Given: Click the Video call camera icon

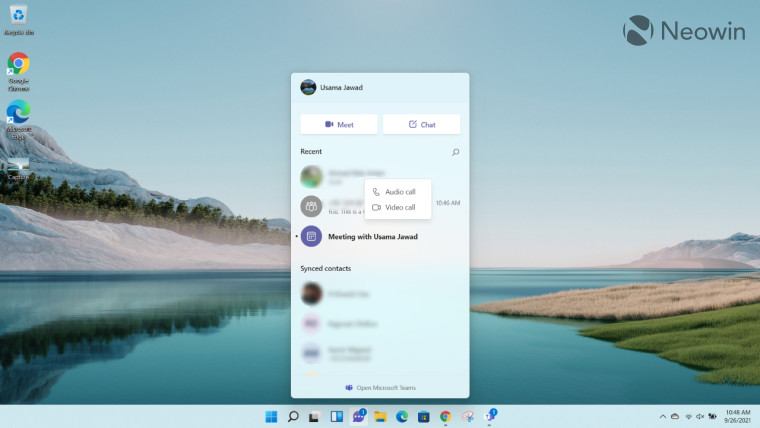Looking at the screenshot, I should pos(376,207).
